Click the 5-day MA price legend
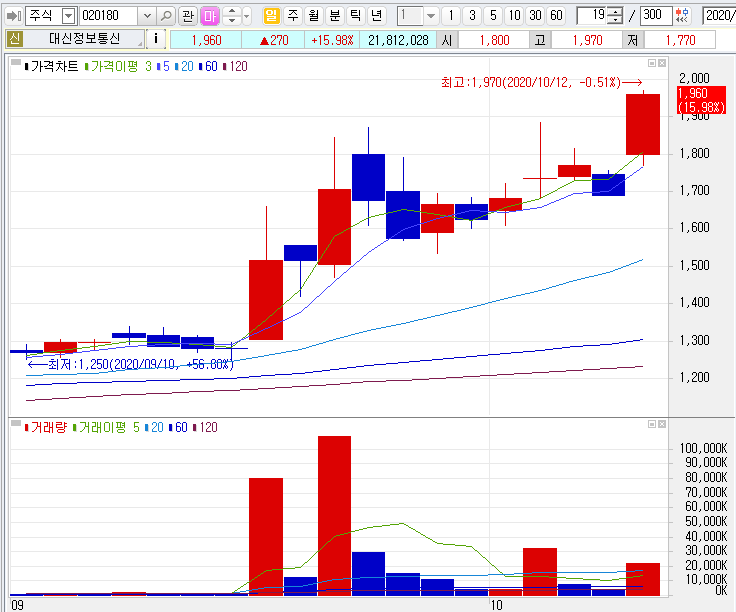This screenshot has width=736, height=612. [163, 67]
